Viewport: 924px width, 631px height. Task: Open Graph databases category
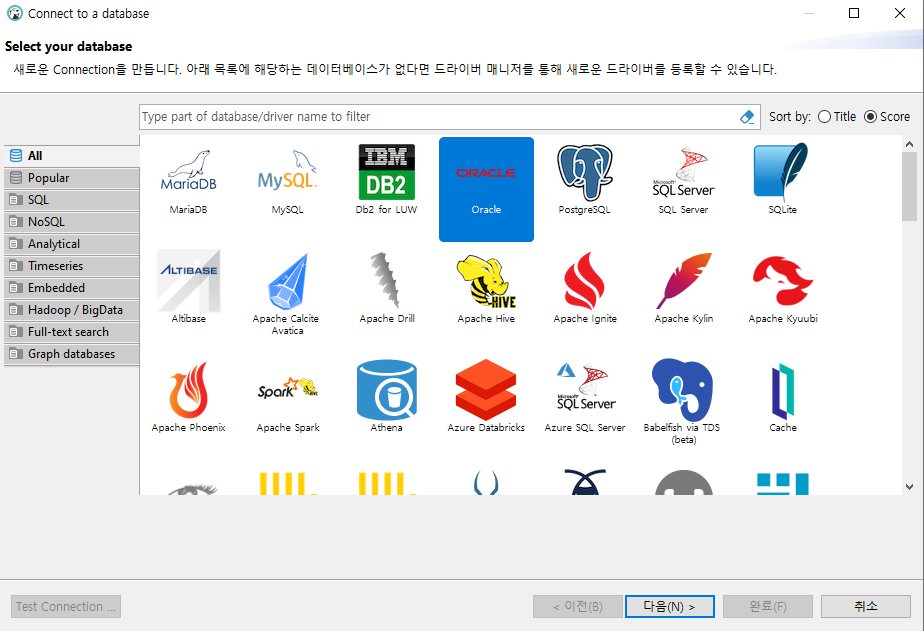pyautogui.click(x=72, y=354)
